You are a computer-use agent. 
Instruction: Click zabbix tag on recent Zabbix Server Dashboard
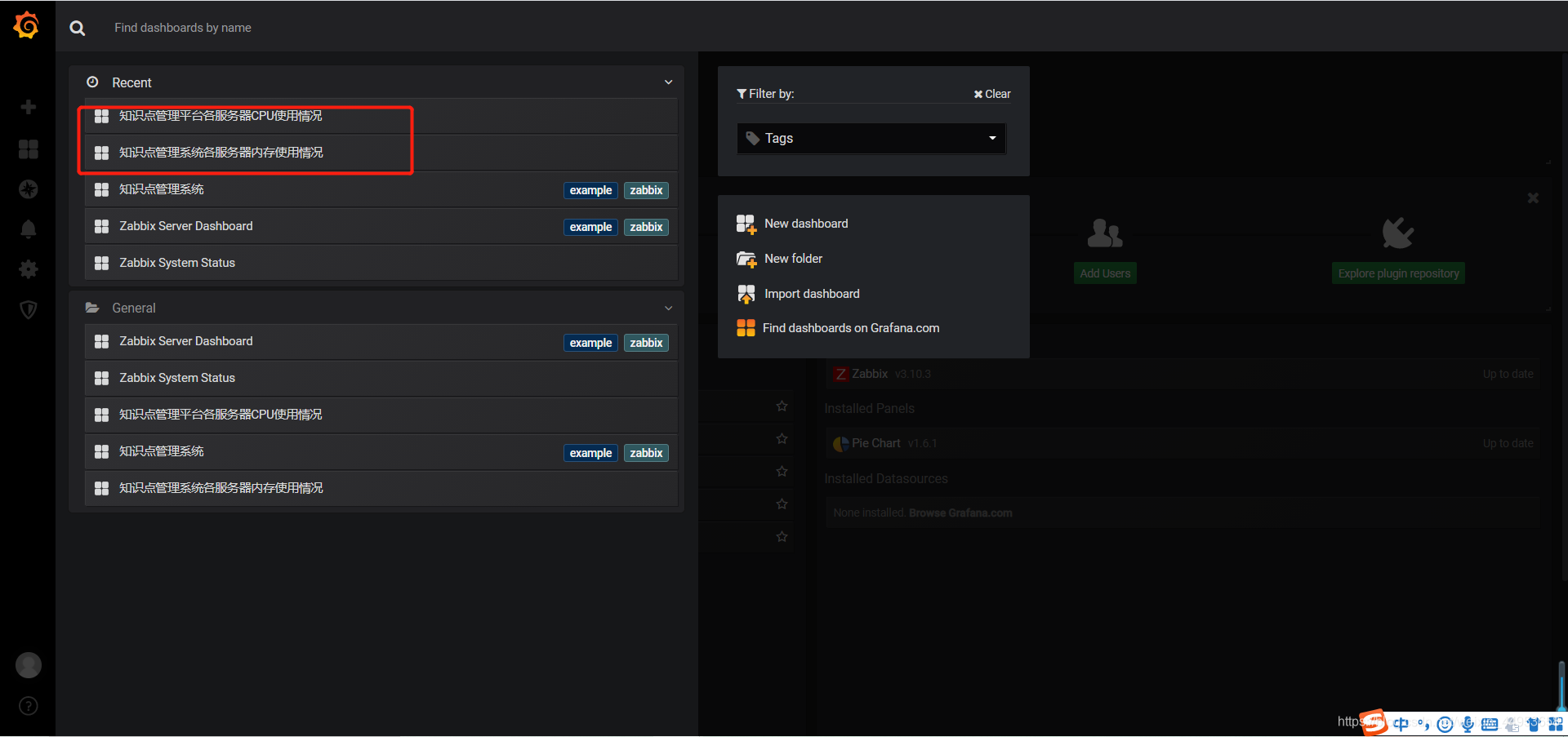pyautogui.click(x=646, y=227)
